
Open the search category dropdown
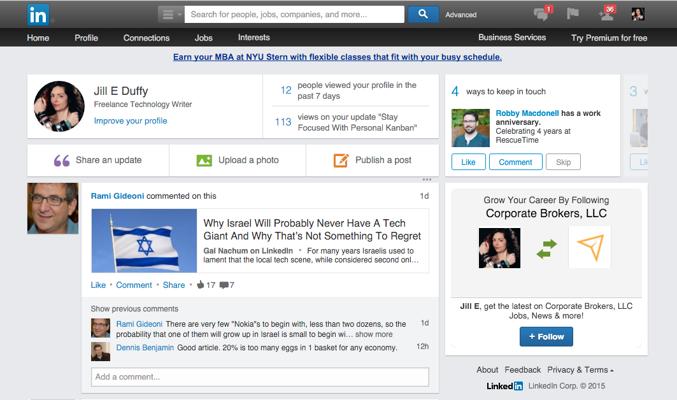click(170, 14)
